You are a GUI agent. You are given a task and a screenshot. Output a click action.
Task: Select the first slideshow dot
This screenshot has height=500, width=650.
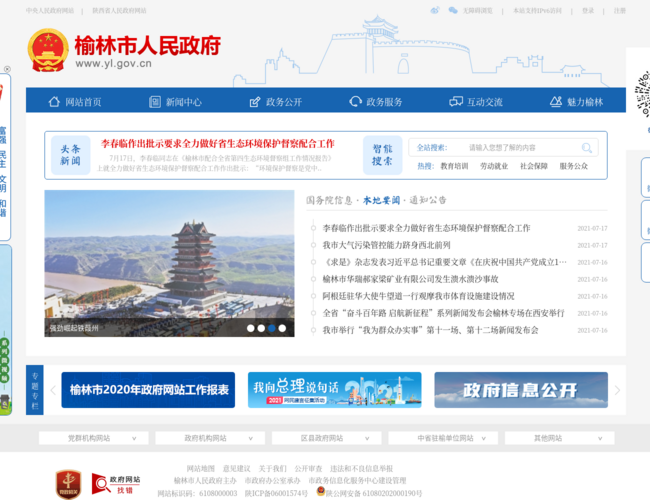251,328
